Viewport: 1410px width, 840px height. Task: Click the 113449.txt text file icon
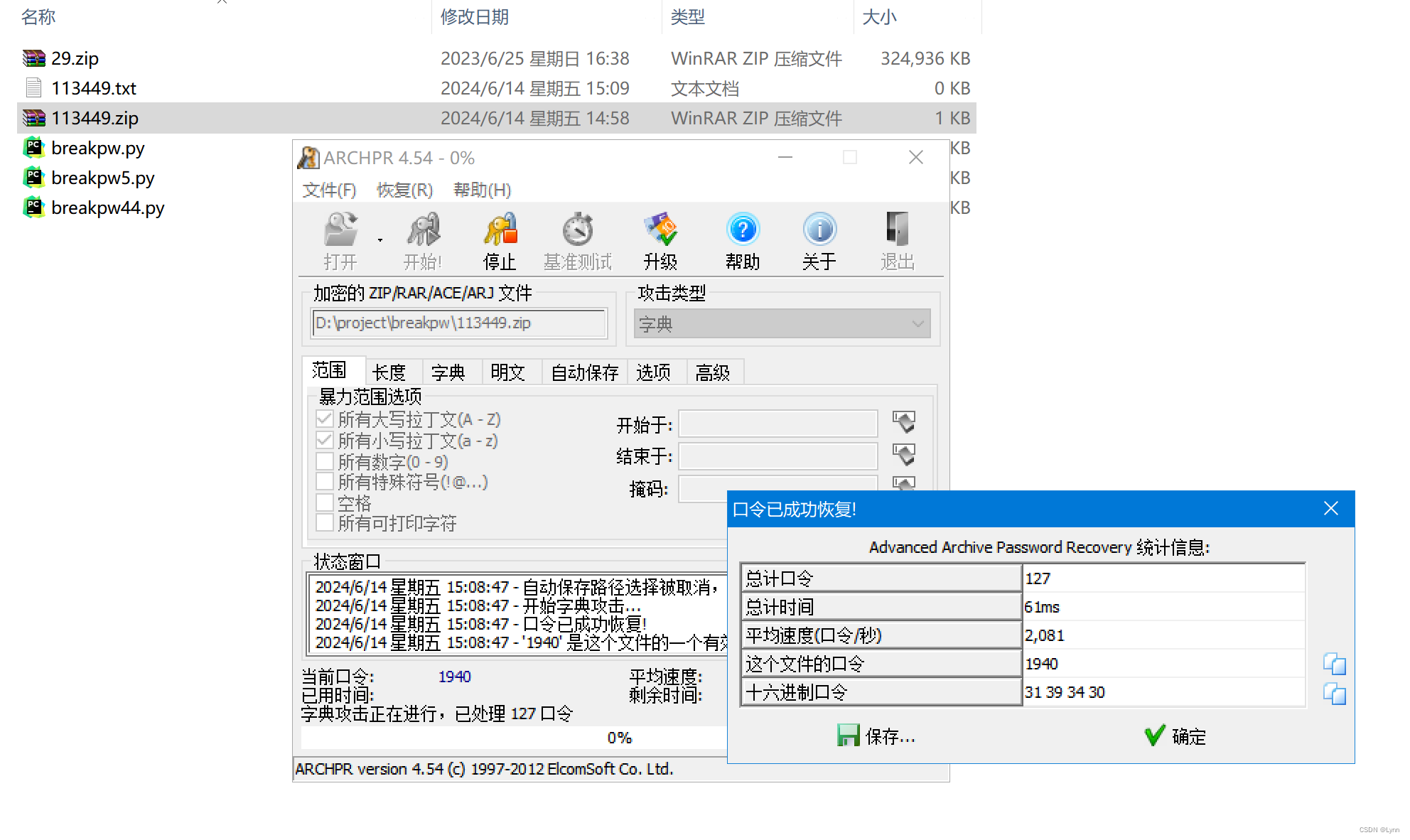click(33, 88)
